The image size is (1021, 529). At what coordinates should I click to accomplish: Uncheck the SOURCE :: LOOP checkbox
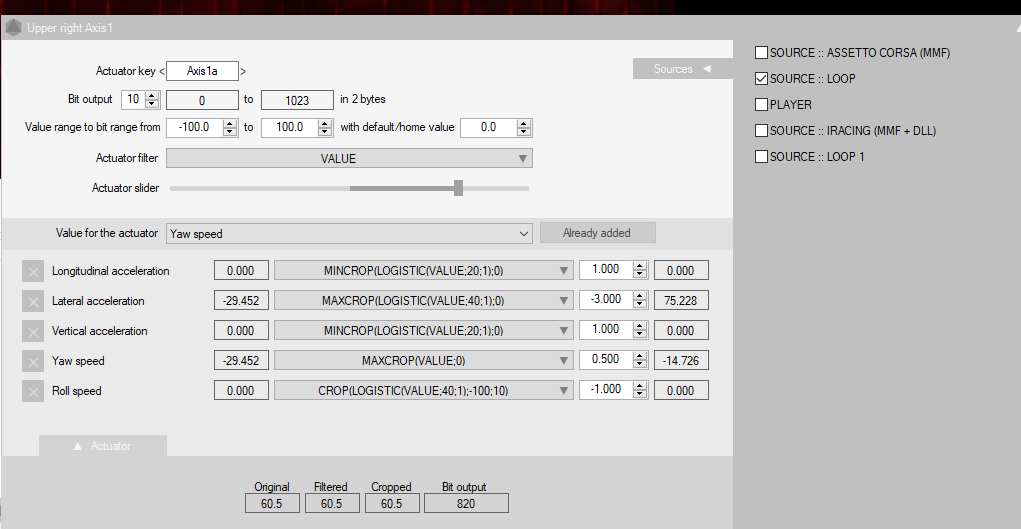point(761,79)
